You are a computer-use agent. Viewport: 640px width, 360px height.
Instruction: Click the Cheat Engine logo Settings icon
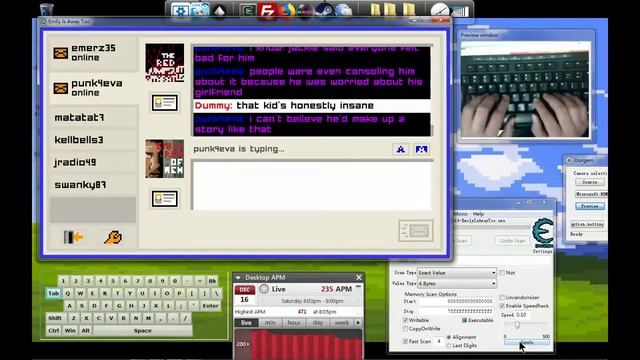pos(543,235)
